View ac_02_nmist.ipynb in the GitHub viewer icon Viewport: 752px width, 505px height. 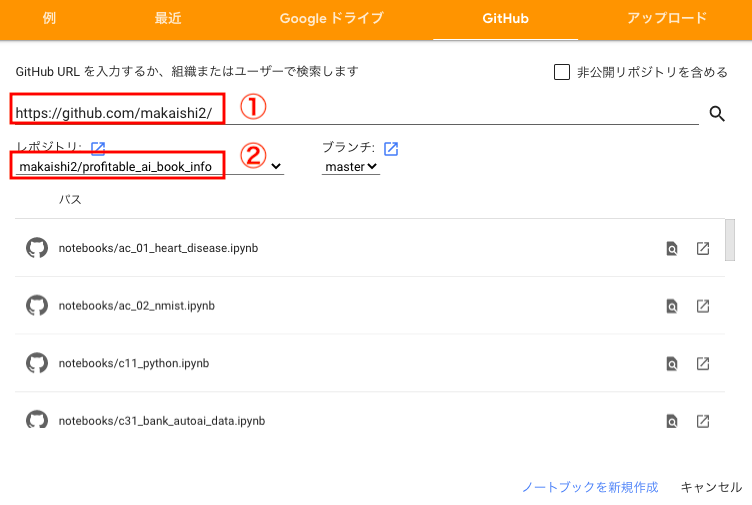click(x=672, y=306)
